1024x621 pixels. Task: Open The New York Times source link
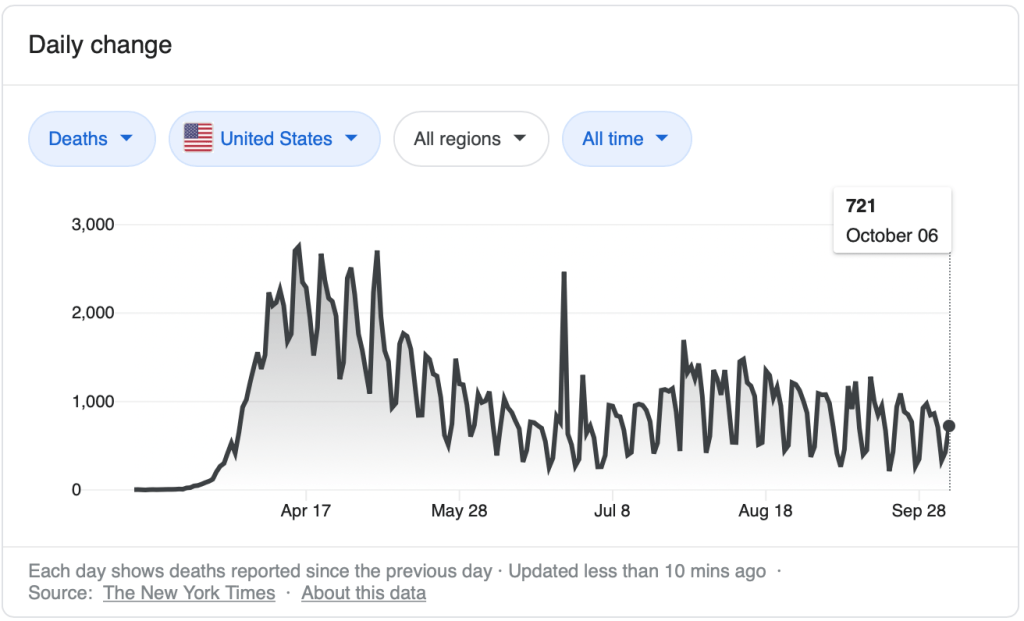click(x=189, y=593)
